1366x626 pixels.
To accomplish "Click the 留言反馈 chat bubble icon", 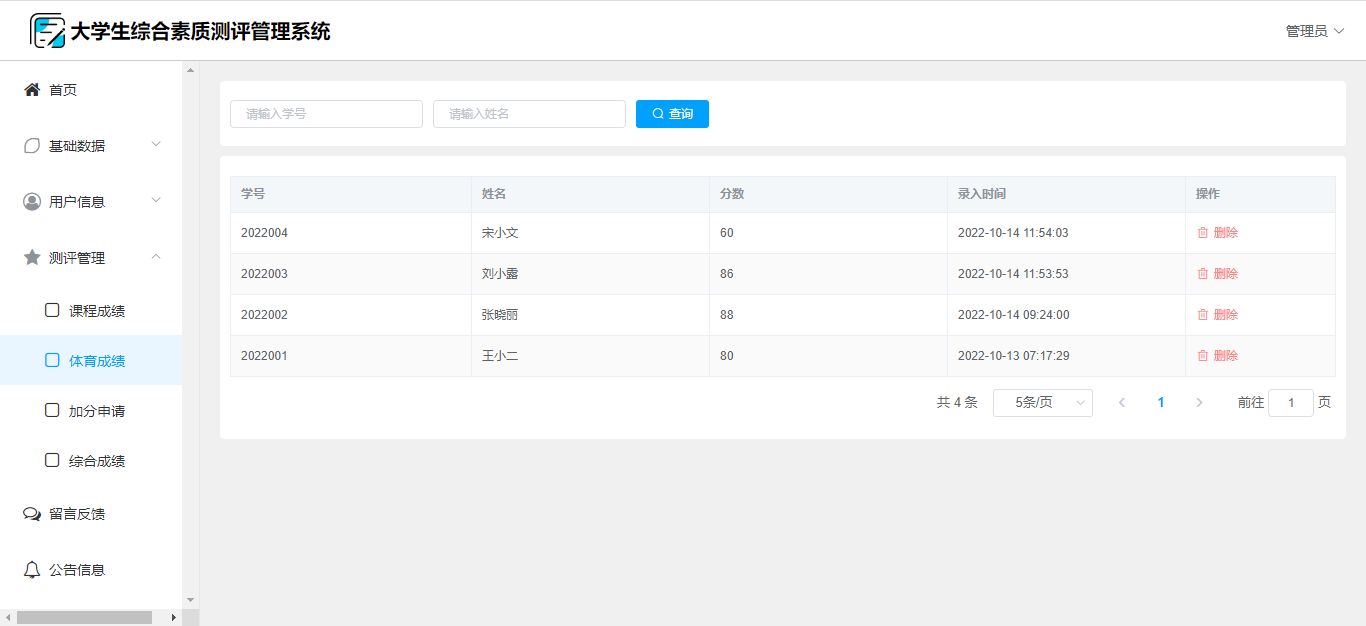I will click(32, 514).
